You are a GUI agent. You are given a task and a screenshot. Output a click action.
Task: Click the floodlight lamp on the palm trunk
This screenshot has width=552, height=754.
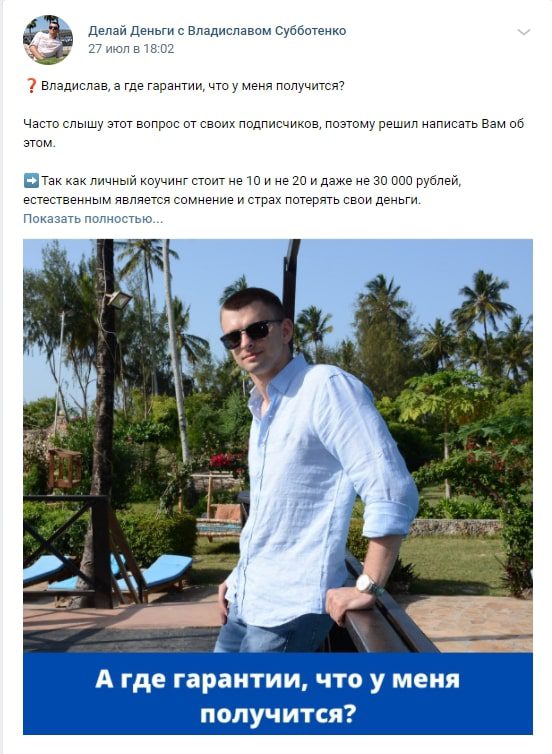pyautogui.click(x=118, y=299)
